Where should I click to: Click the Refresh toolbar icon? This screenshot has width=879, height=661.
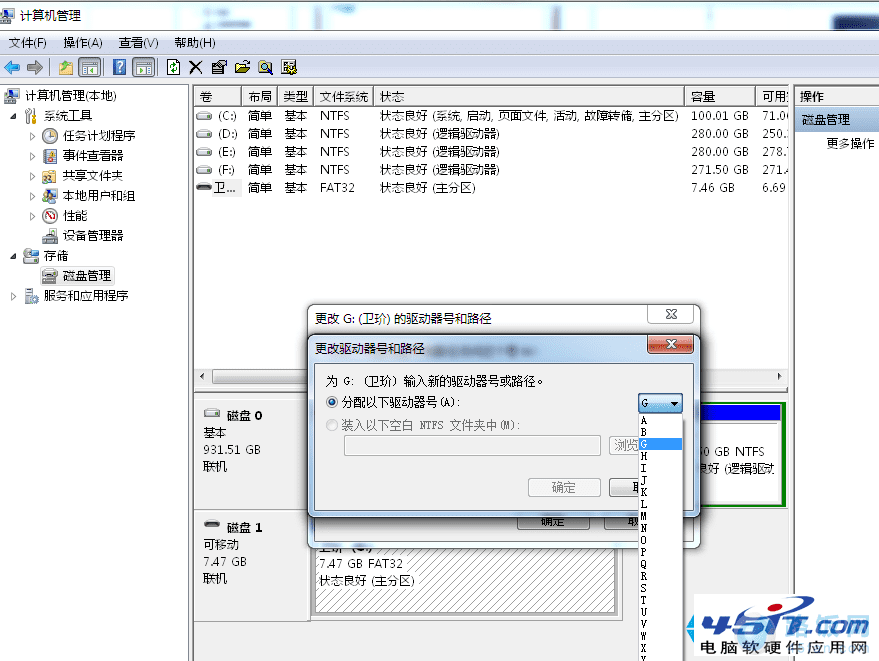pyautogui.click(x=173, y=67)
